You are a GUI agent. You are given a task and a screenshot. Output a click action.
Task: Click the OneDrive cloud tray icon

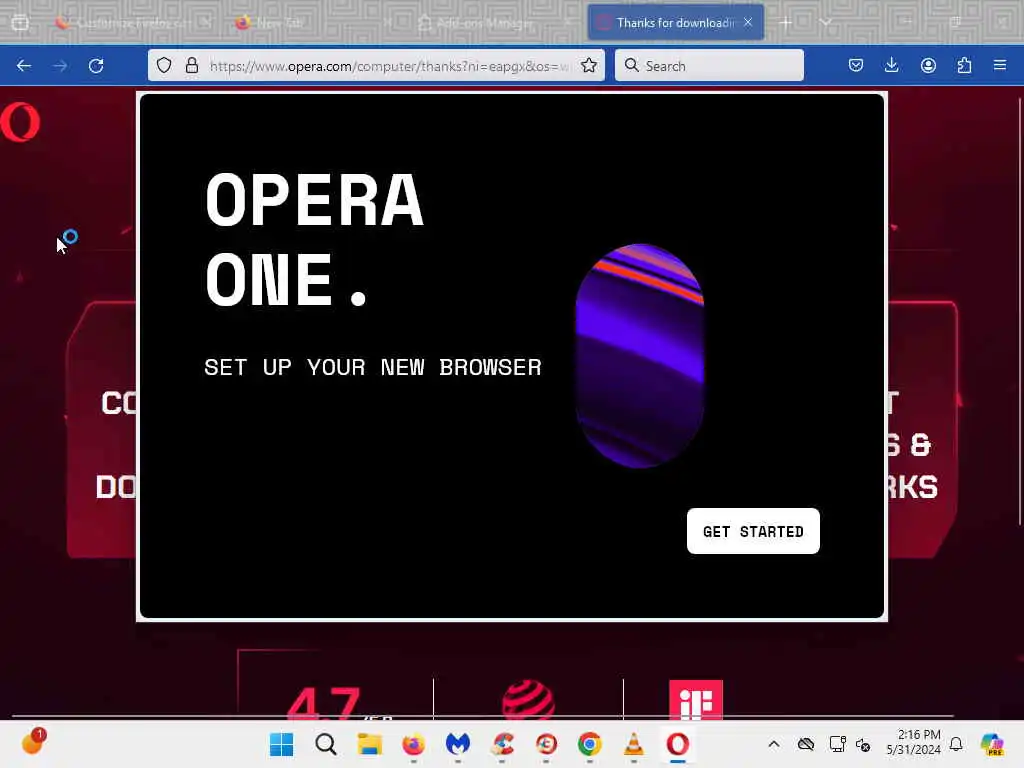point(806,744)
